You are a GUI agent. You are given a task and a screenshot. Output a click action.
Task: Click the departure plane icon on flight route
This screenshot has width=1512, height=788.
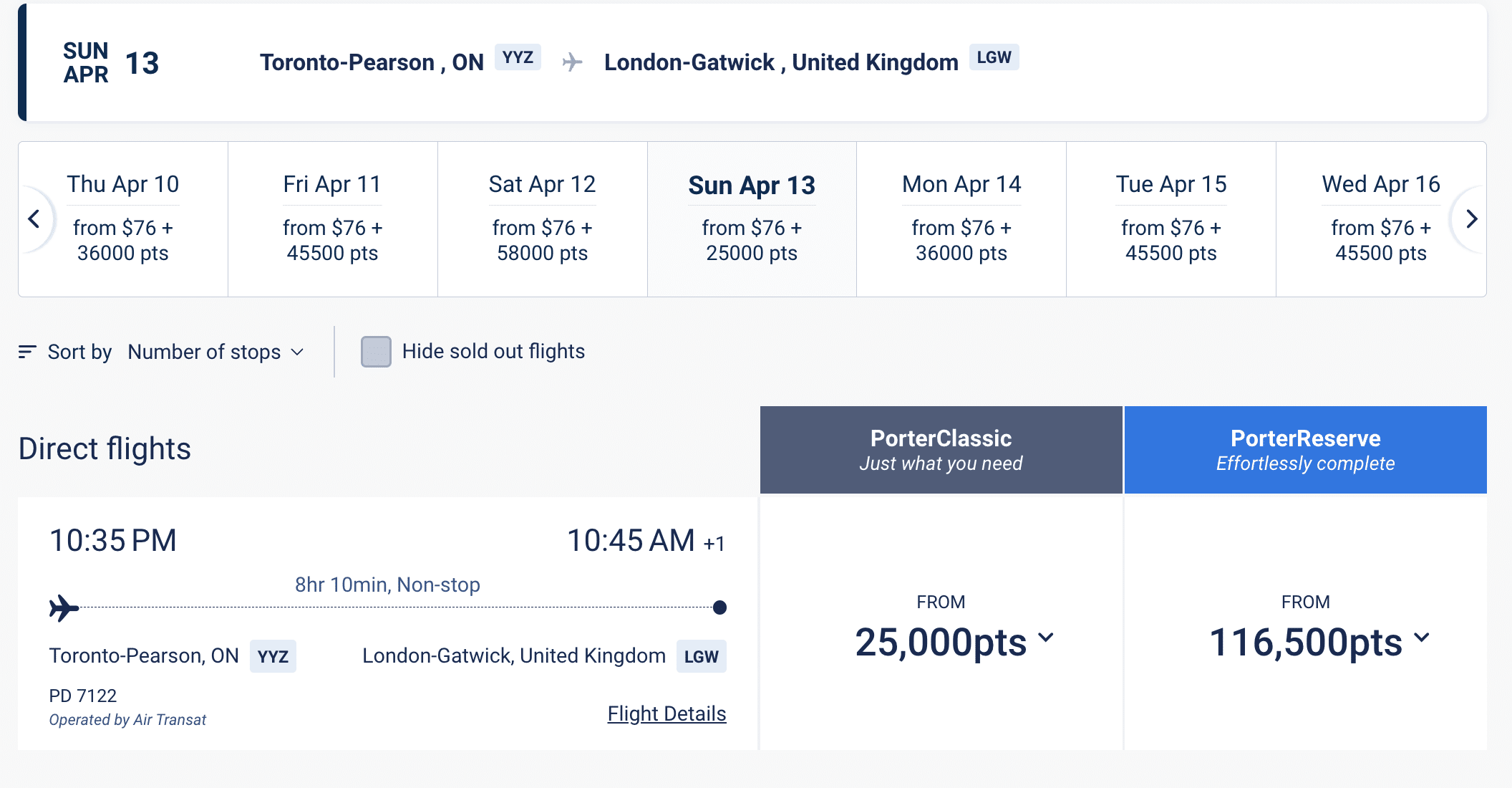pyautogui.click(x=64, y=608)
